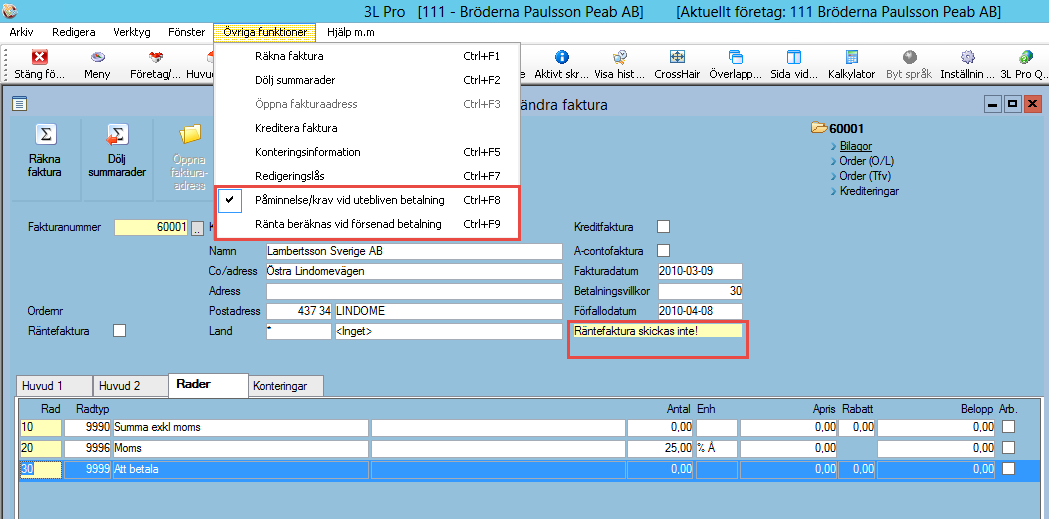Click the Överlappande windows icon
Viewport: 1049px width, 519px height.
[736, 58]
